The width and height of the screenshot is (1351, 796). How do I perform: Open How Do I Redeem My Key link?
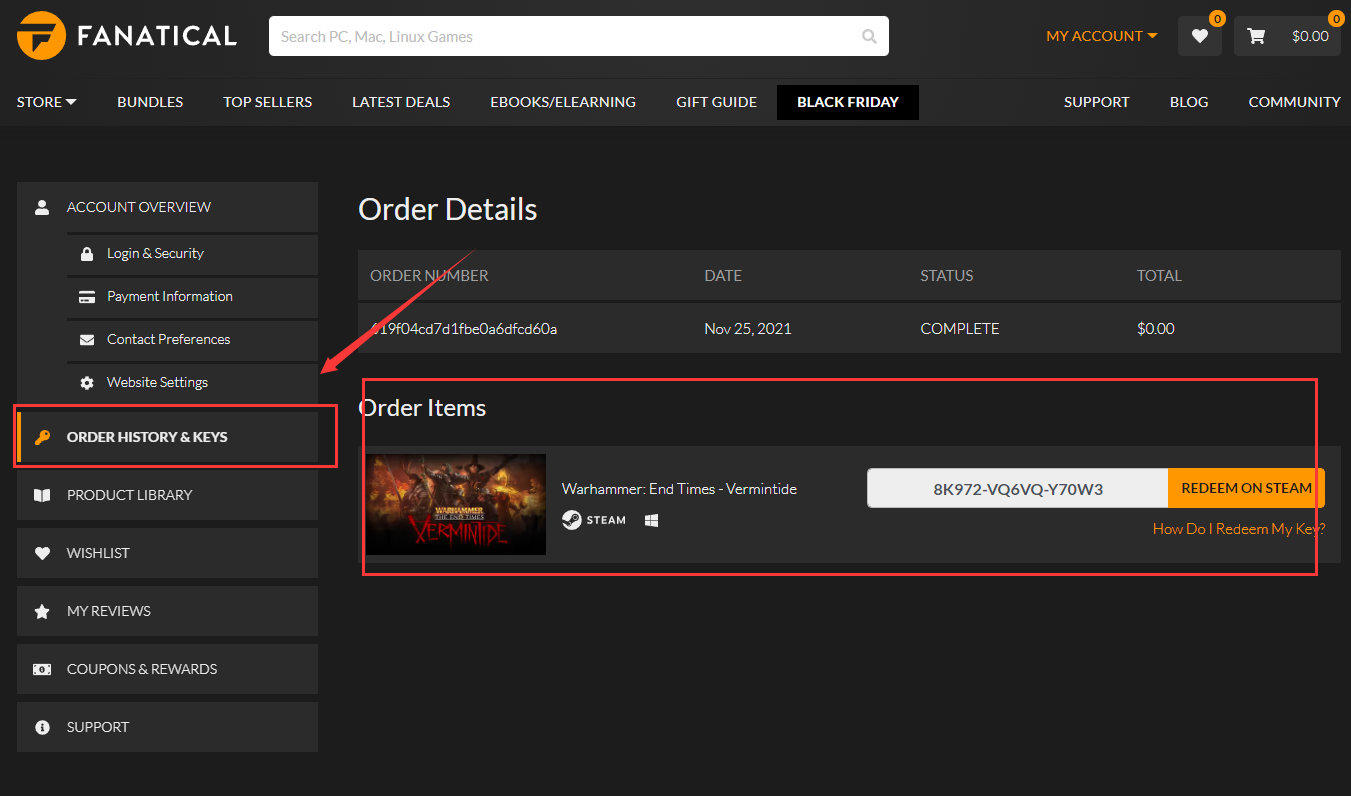click(1239, 529)
